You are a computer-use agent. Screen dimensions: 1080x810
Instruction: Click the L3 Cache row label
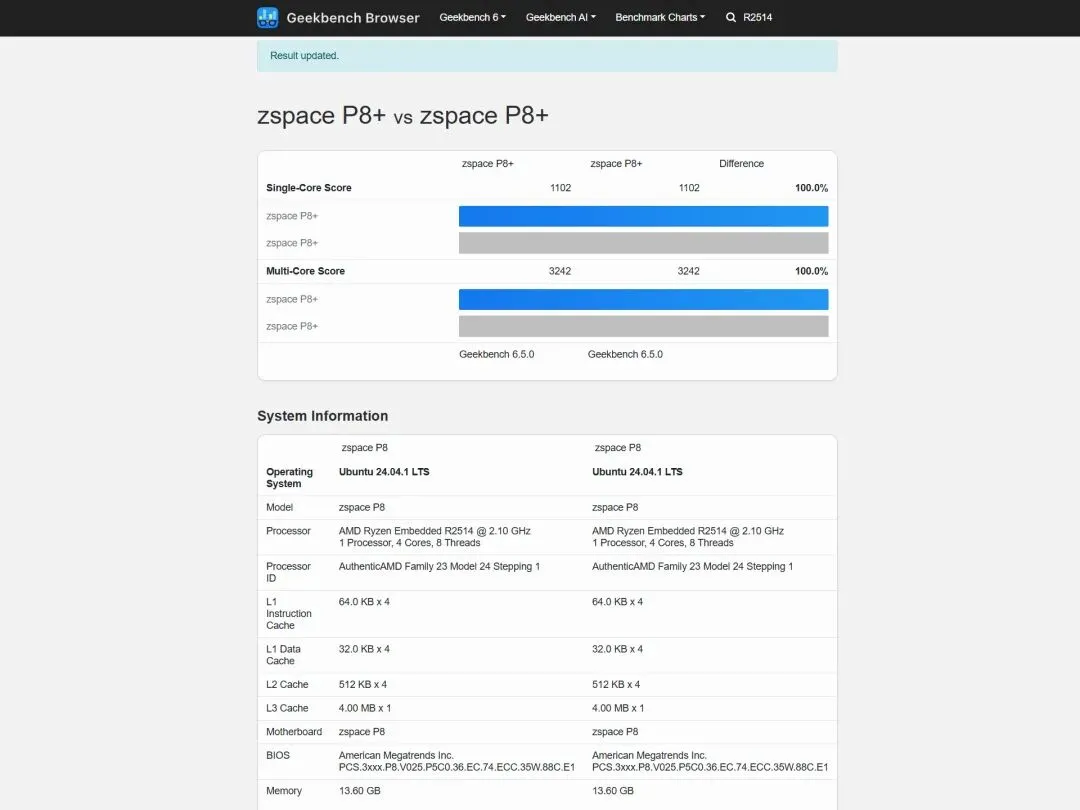(x=287, y=708)
